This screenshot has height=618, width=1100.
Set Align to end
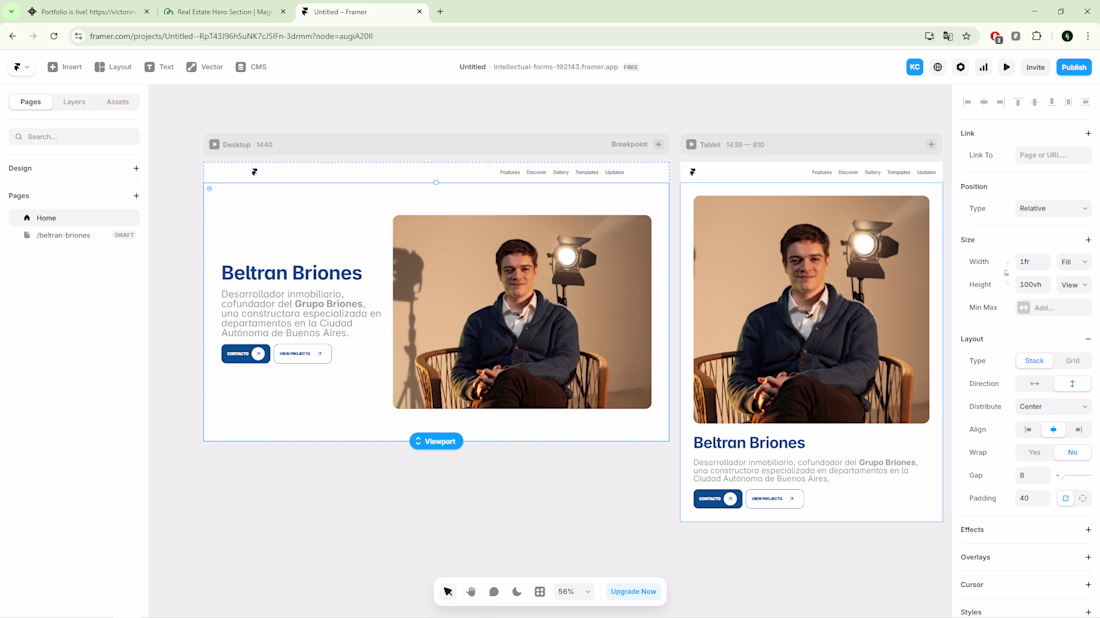[x=1078, y=429]
